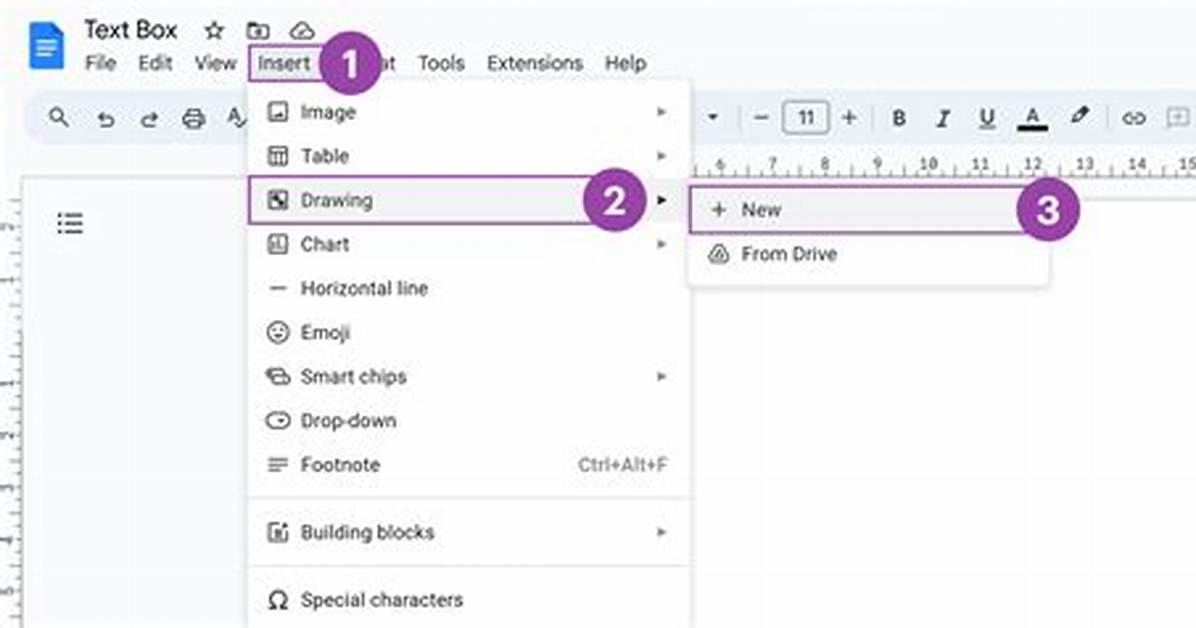This screenshot has width=1196, height=628.
Task: Open the move to folder icon
Action: tap(258, 31)
